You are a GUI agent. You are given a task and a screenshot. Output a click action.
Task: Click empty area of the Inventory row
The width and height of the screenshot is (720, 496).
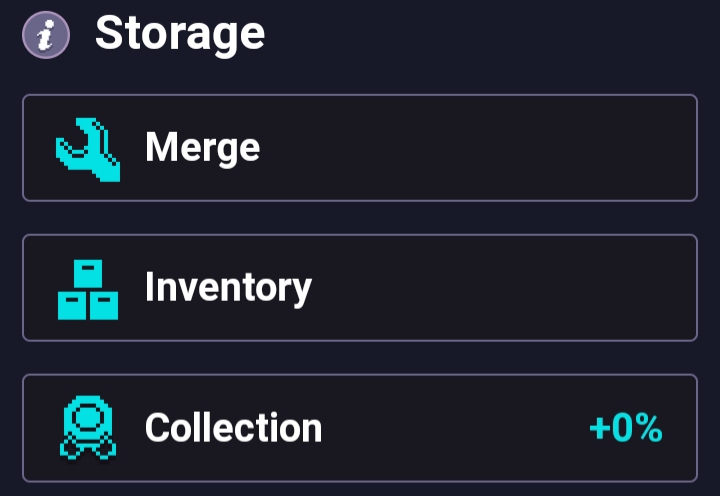[505, 288]
